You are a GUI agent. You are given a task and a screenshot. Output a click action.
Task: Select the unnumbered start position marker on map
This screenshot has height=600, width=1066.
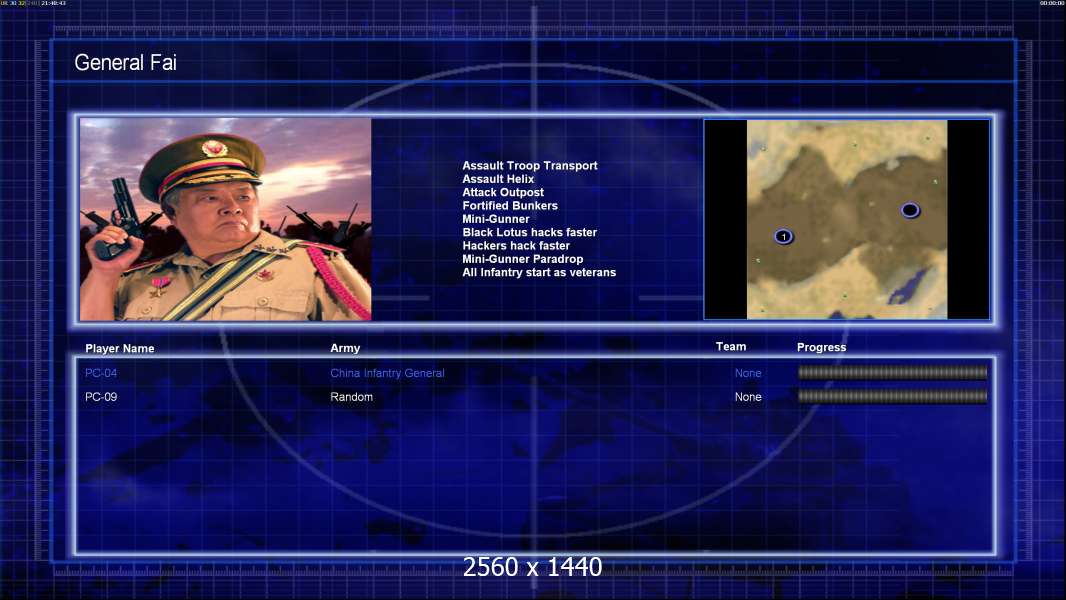(x=910, y=210)
